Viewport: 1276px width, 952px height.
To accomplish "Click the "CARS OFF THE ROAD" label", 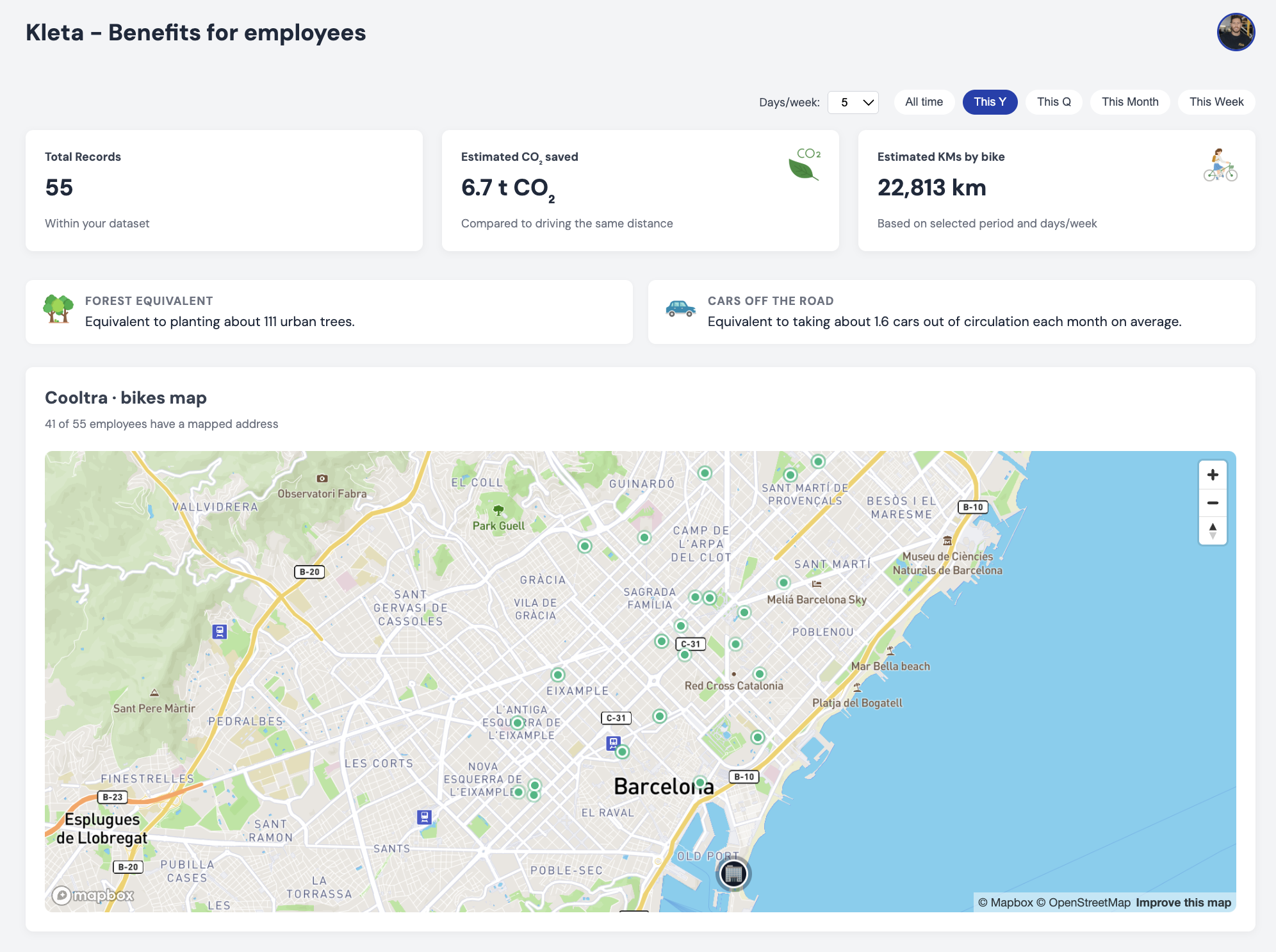I will 771,301.
